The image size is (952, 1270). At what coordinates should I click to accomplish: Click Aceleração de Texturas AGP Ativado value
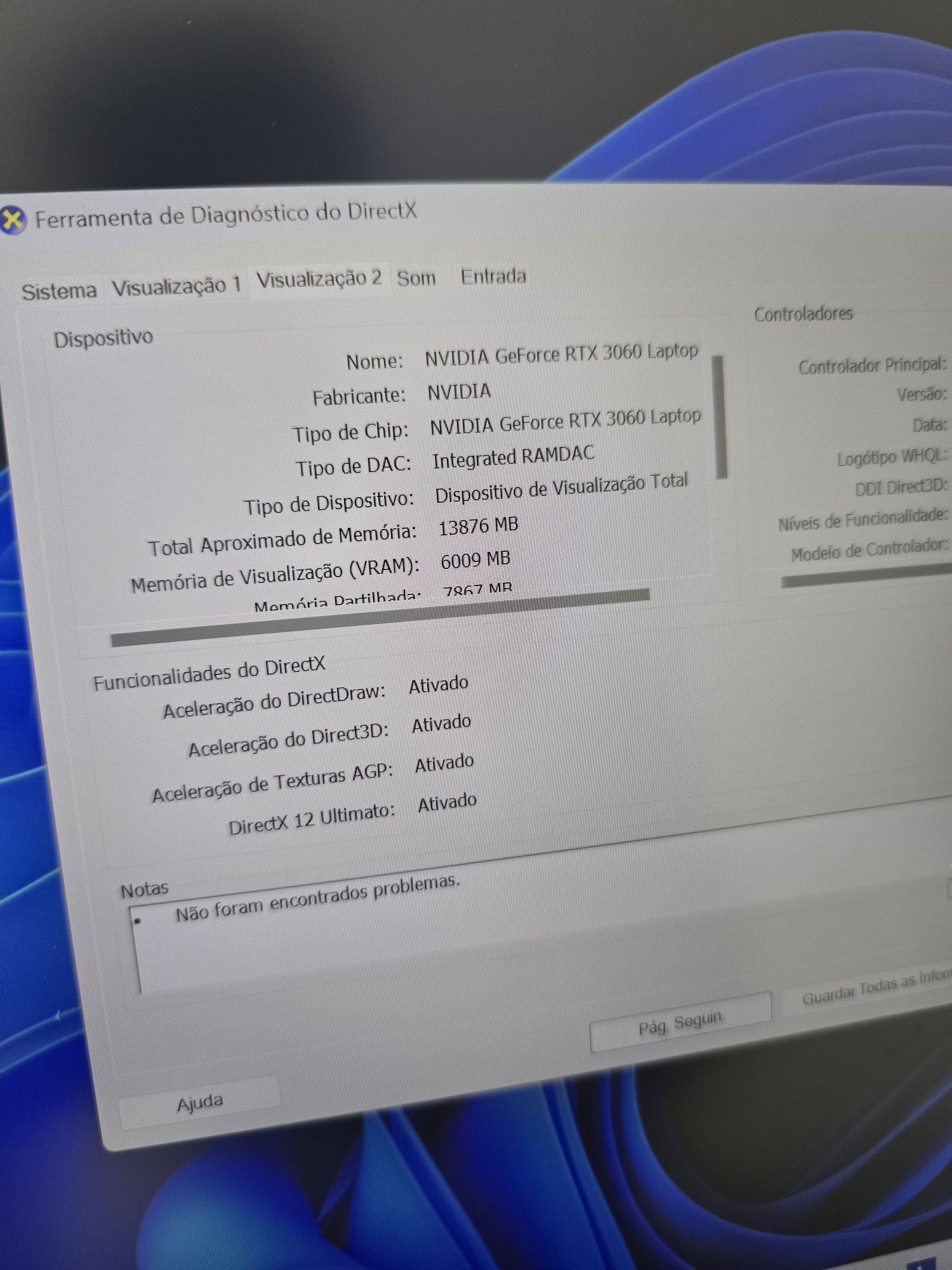tap(444, 763)
